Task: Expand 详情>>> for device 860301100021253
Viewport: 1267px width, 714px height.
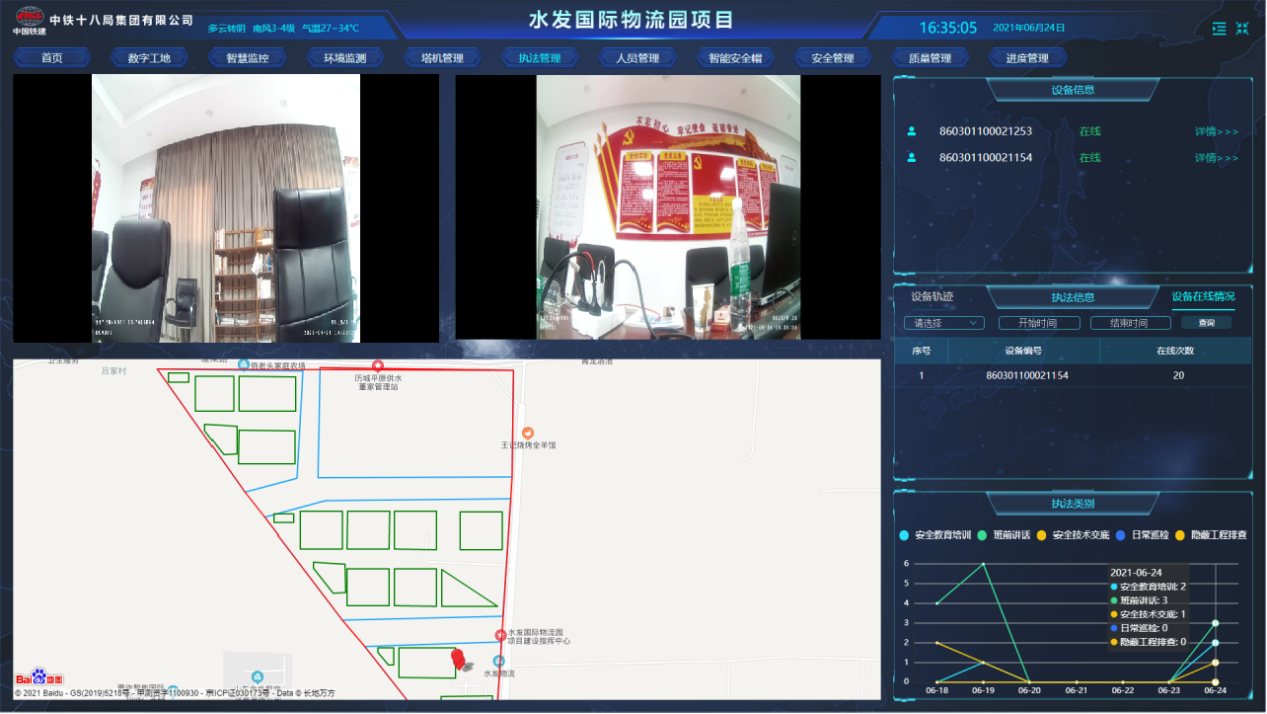Action: click(x=1216, y=131)
